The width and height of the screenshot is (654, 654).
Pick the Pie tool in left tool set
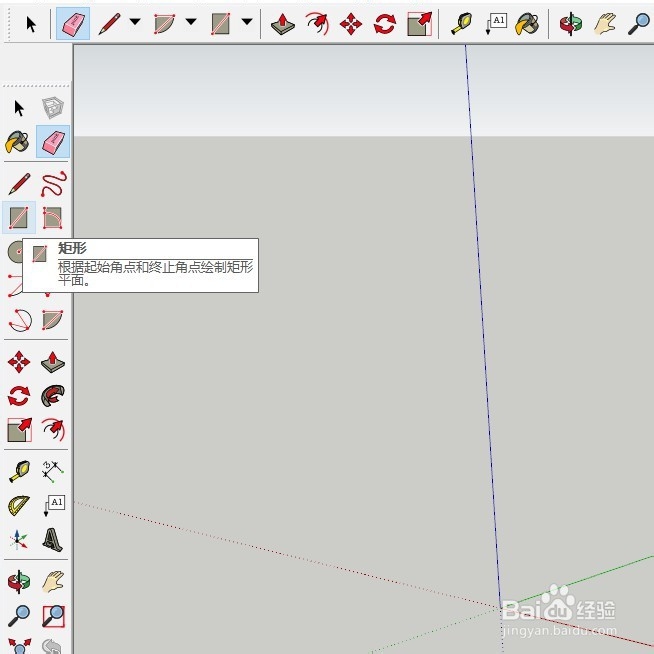click(x=53, y=320)
